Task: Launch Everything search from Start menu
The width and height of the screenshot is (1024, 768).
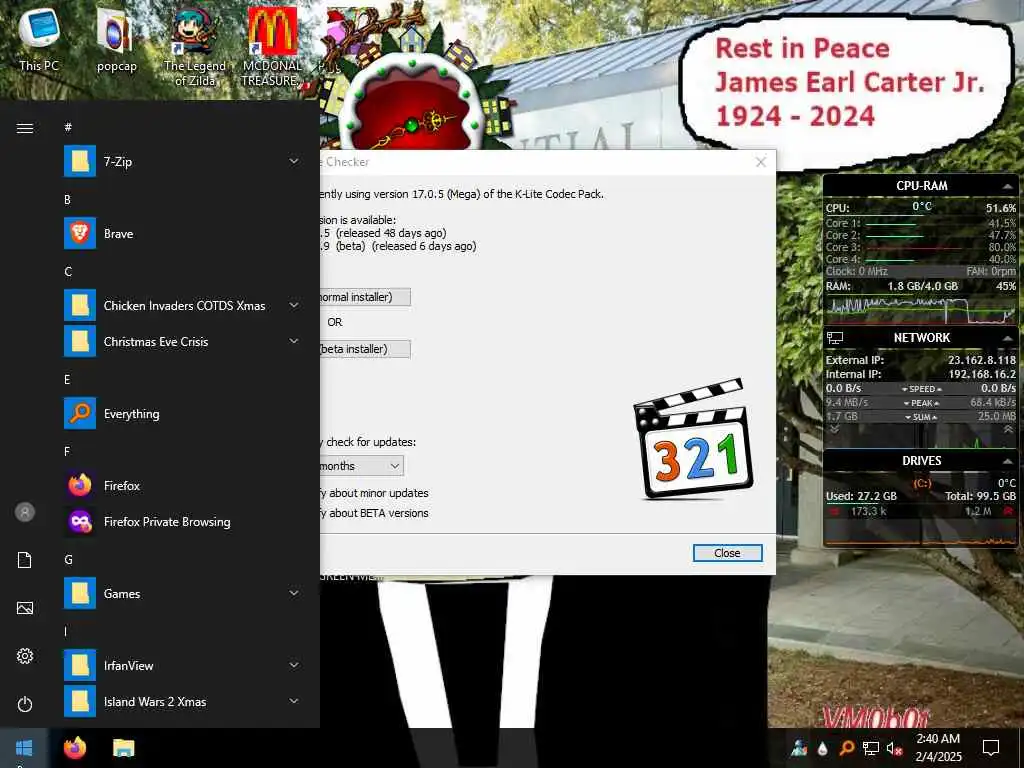Action: (x=182, y=413)
